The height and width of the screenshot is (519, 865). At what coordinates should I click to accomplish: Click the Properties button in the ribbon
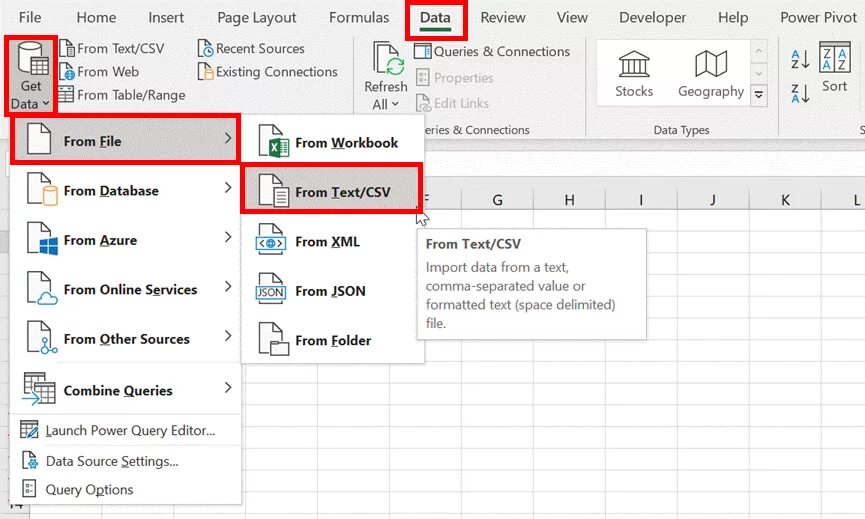(455, 78)
